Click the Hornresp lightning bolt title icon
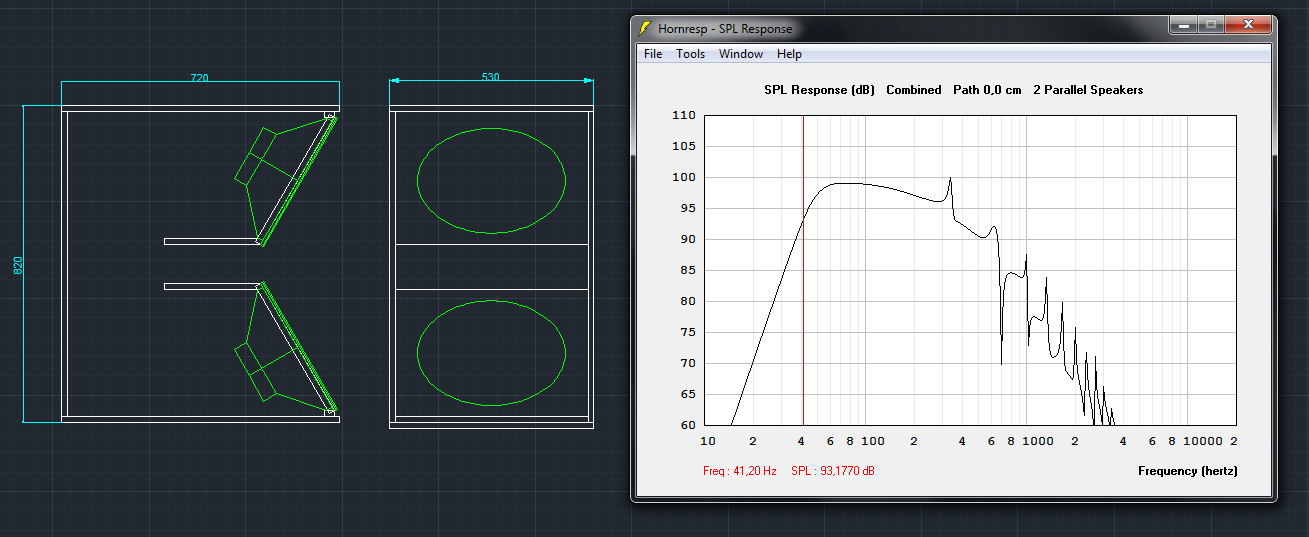The height and width of the screenshot is (537, 1309). pos(645,29)
